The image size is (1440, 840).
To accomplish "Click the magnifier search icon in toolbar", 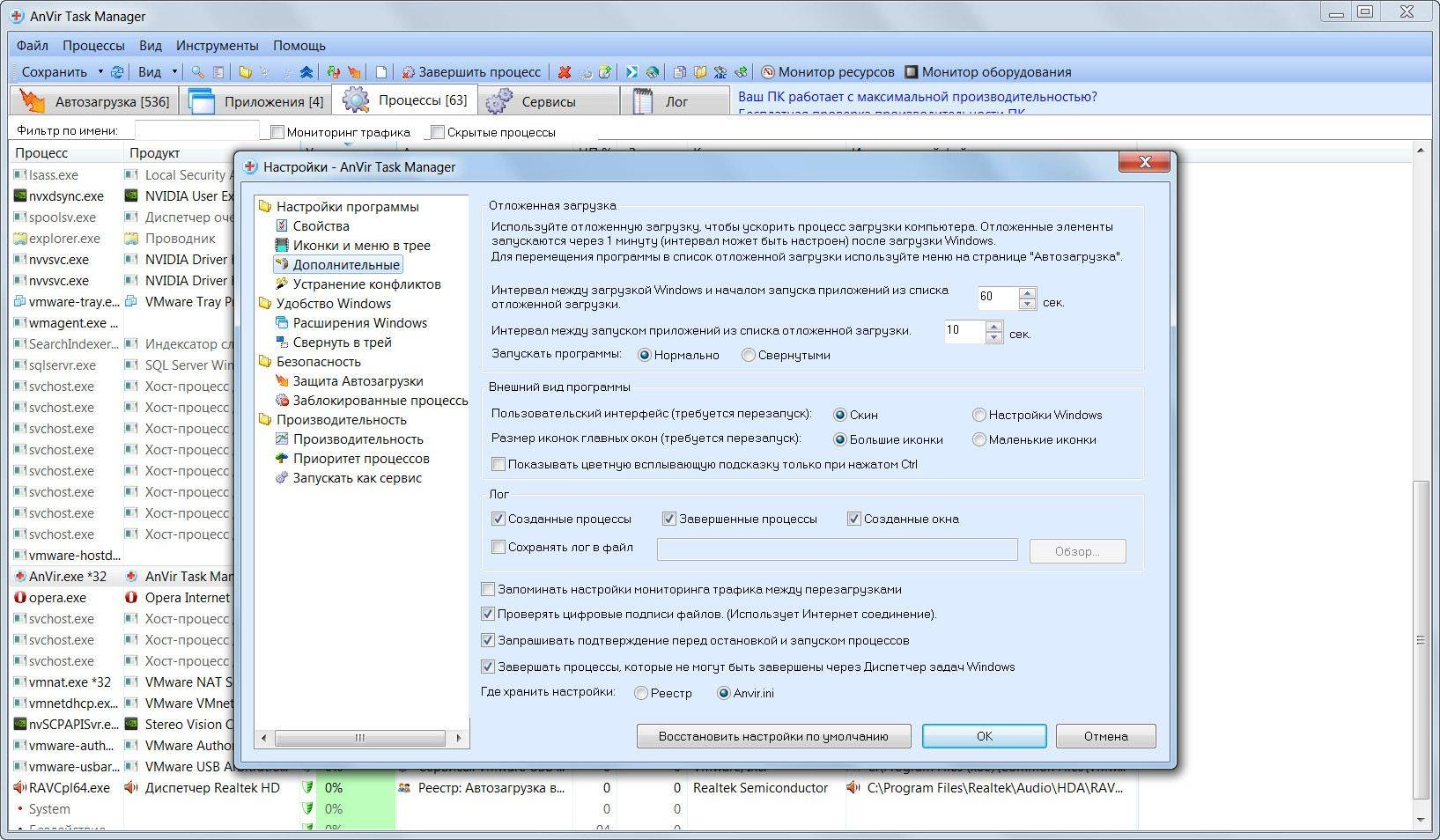I will [x=198, y=72].
